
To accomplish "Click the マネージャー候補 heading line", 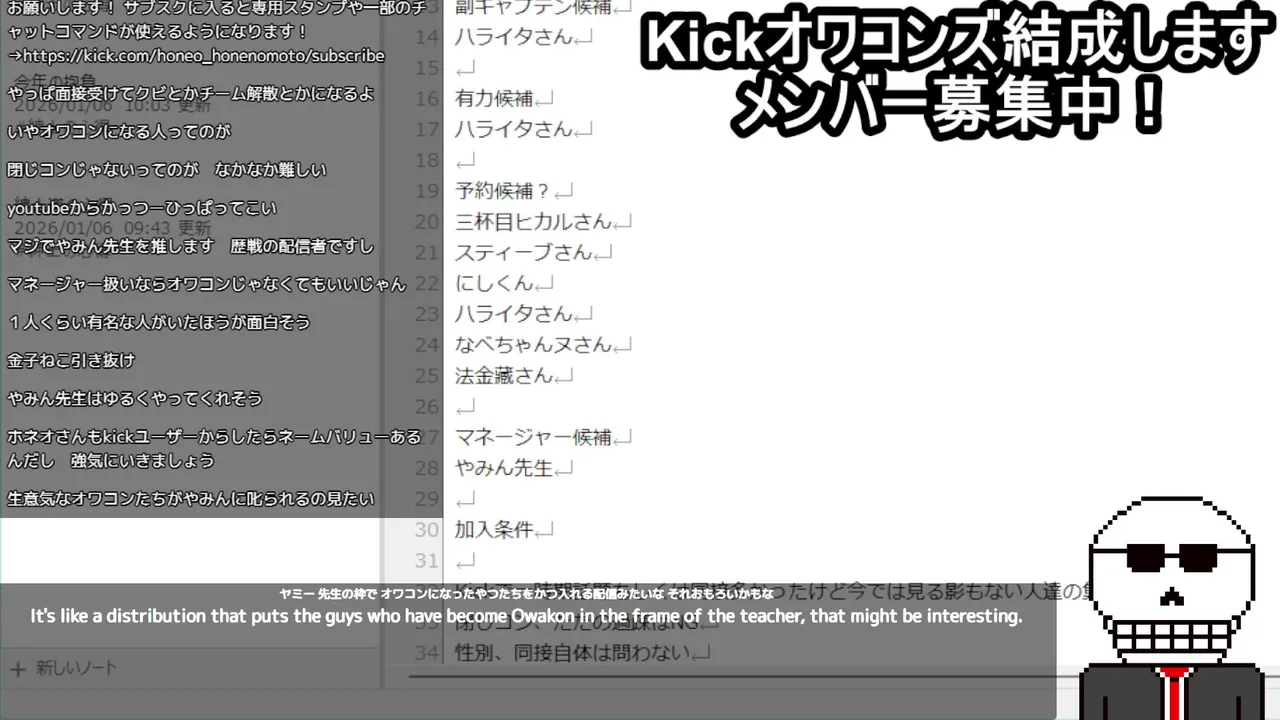I will point(533,437).
